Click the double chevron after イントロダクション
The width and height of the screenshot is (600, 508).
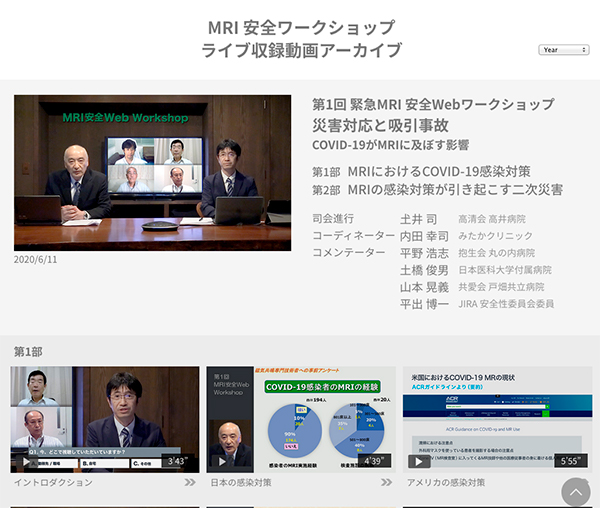coord(190,483)
